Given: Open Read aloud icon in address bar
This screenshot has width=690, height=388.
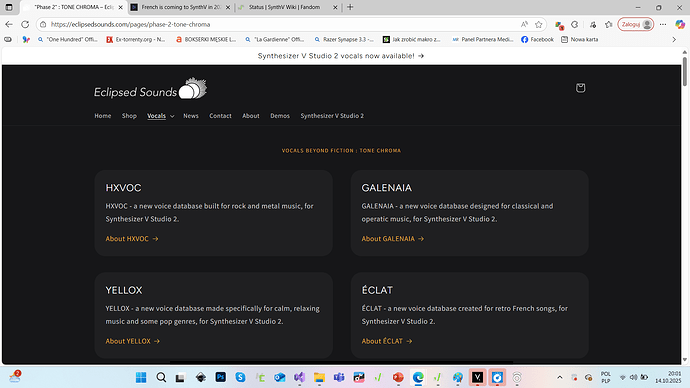Looking at the screenshot, I should (x=524, y=24).
